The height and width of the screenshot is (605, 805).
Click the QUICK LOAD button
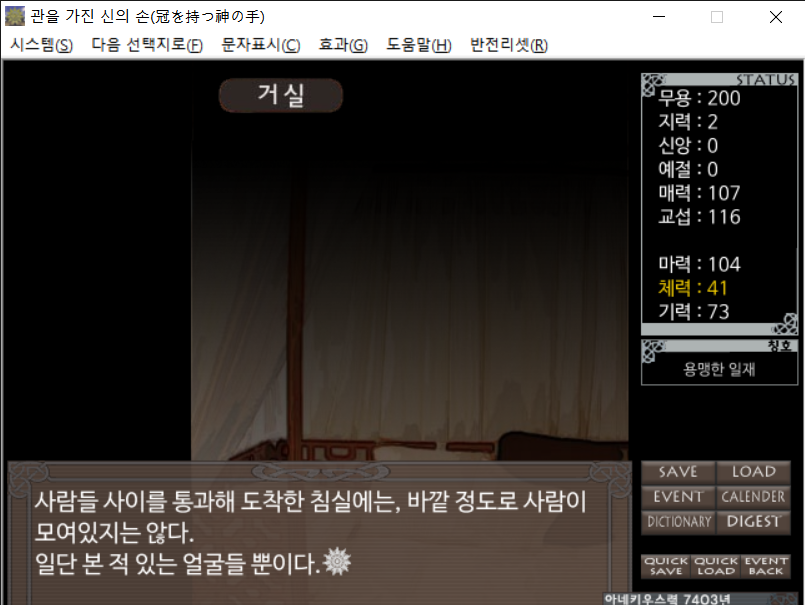coord(716,566)
